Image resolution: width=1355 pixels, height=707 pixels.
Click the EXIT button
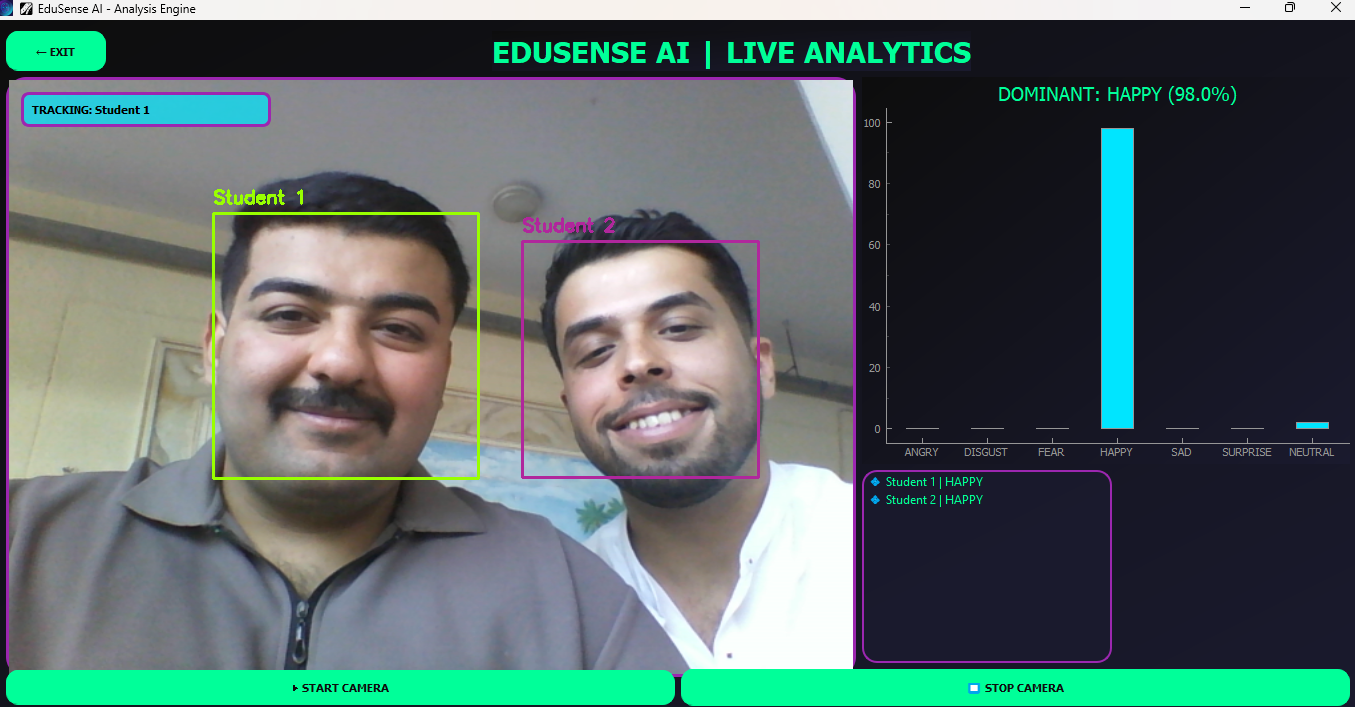coord(56,51)
